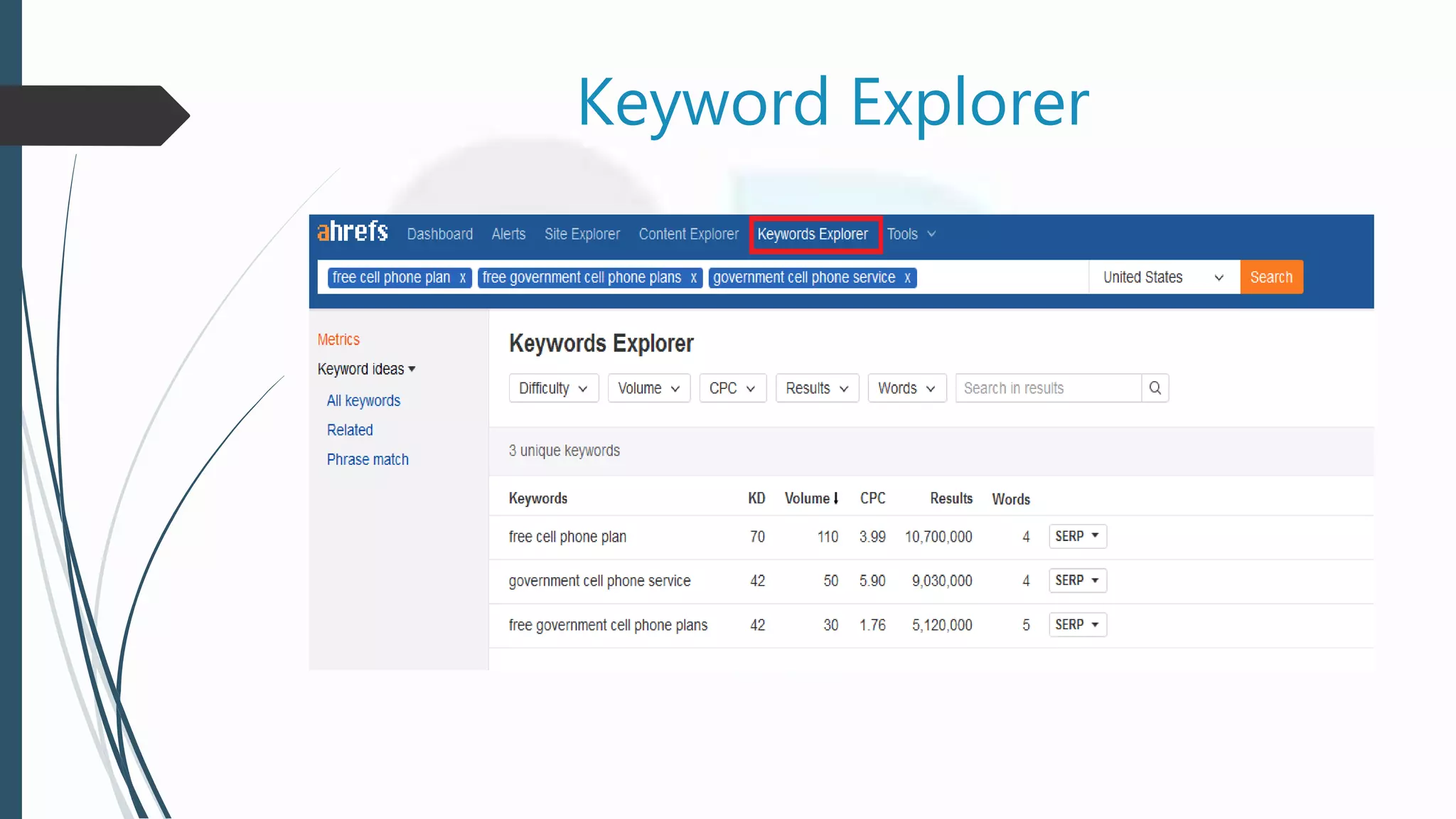Open the Volume filter dropdown
Viewport: 1456px width, 819px height.
648,388
